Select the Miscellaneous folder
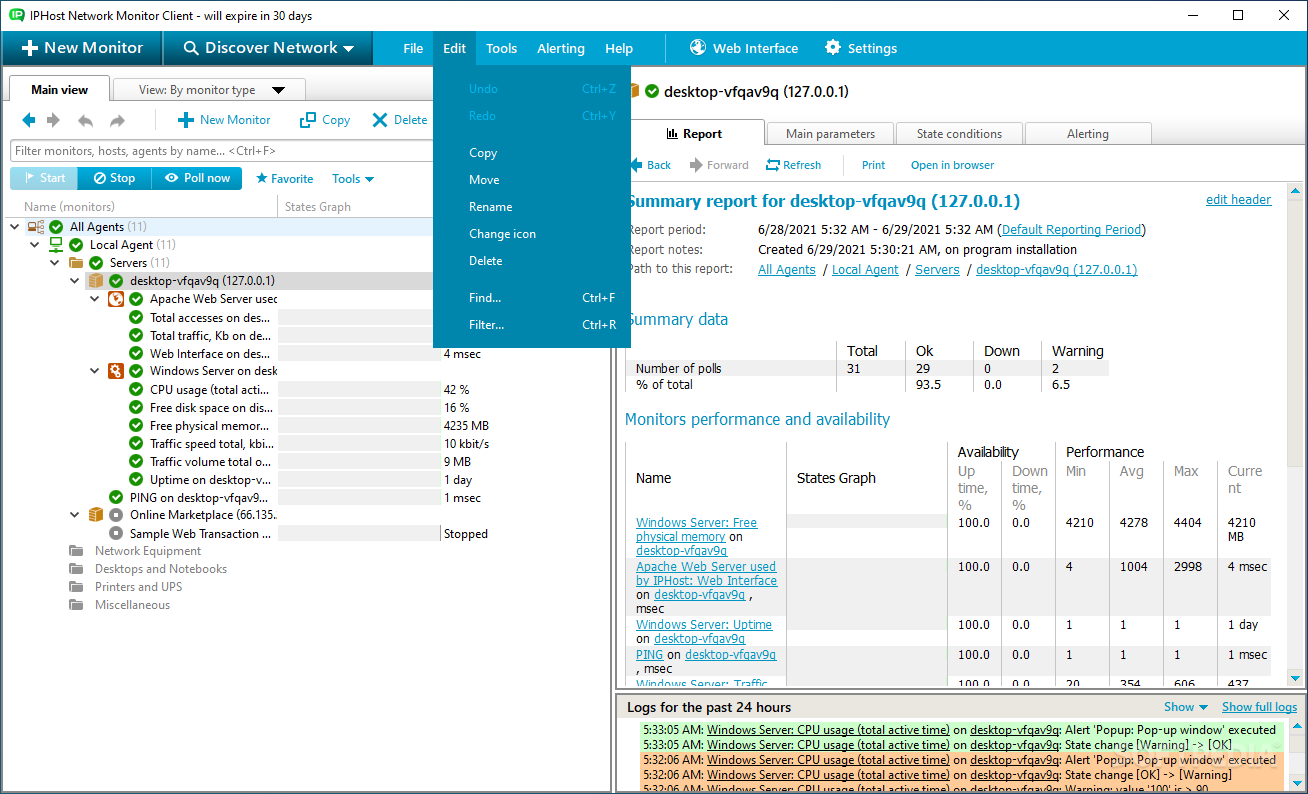Screen dimensions: 1308x794 132,605
